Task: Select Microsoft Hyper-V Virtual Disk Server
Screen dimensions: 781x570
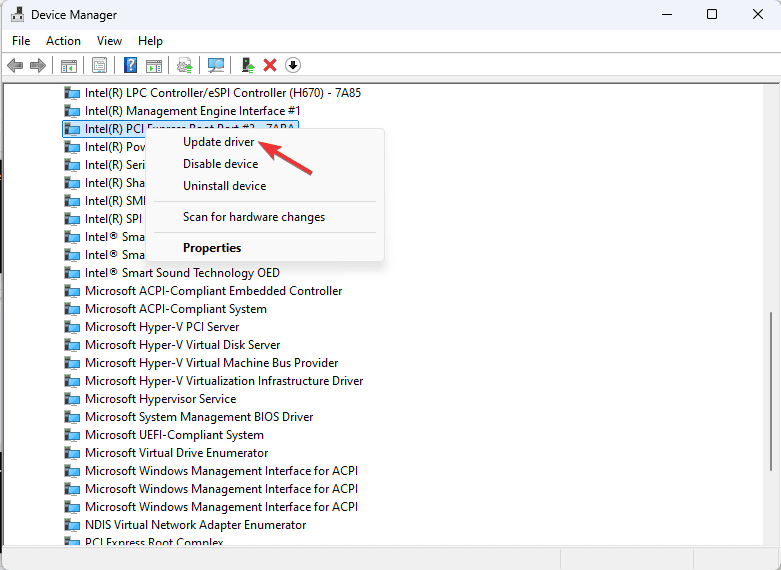Action: click(182, 345)
